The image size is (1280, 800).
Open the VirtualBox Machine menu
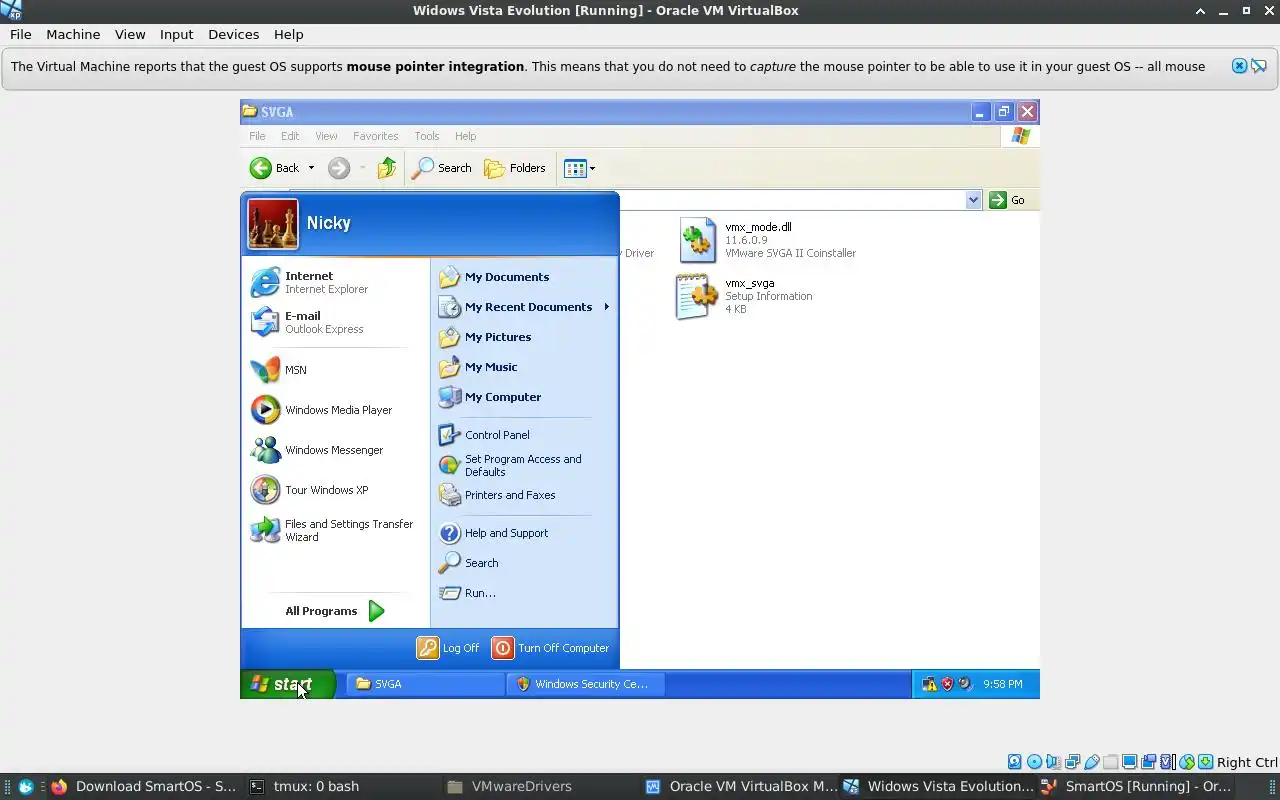[x=73, y=34]
